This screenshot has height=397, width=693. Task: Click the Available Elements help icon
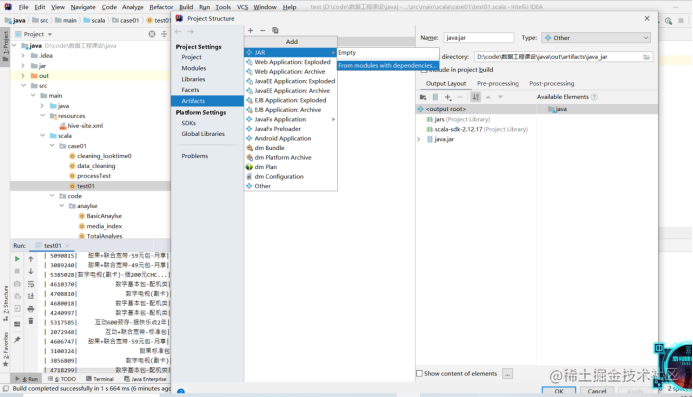click(594, 97)
